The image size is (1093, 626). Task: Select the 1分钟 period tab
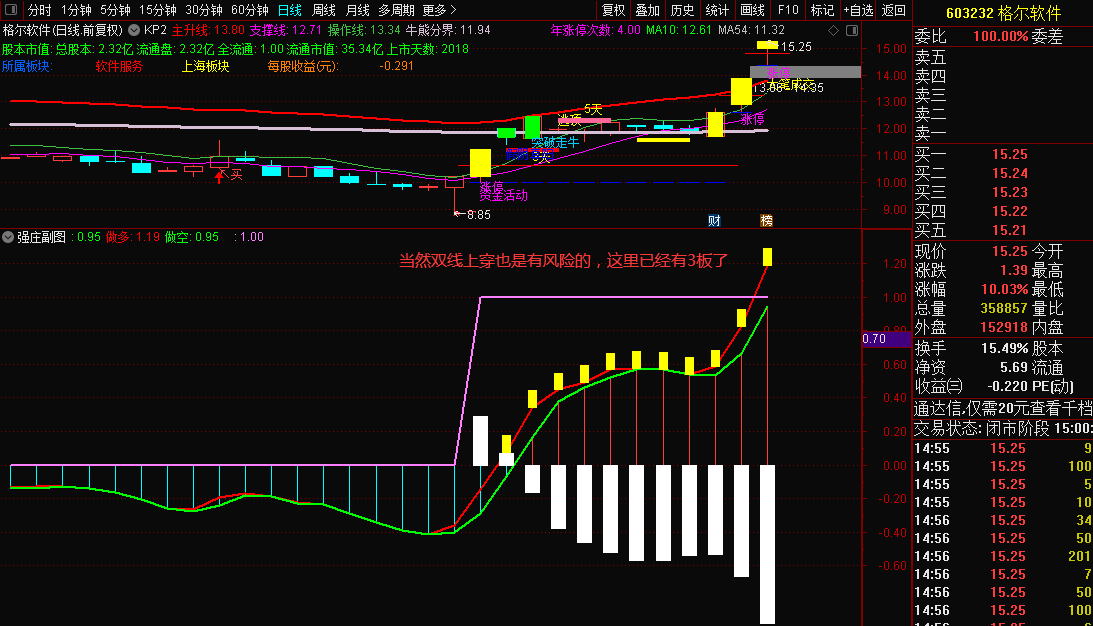(76, 10)
